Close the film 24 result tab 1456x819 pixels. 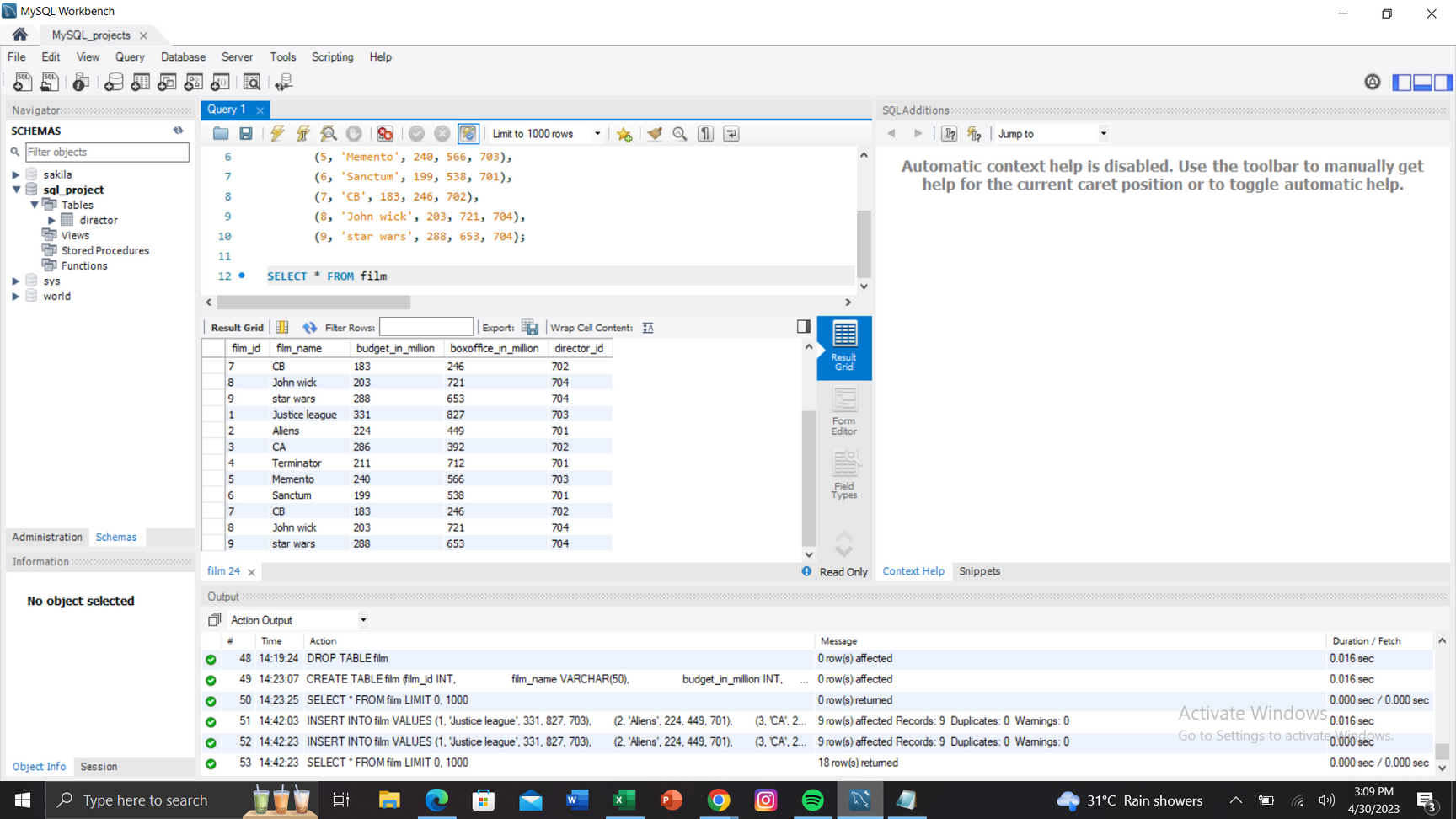251,572
